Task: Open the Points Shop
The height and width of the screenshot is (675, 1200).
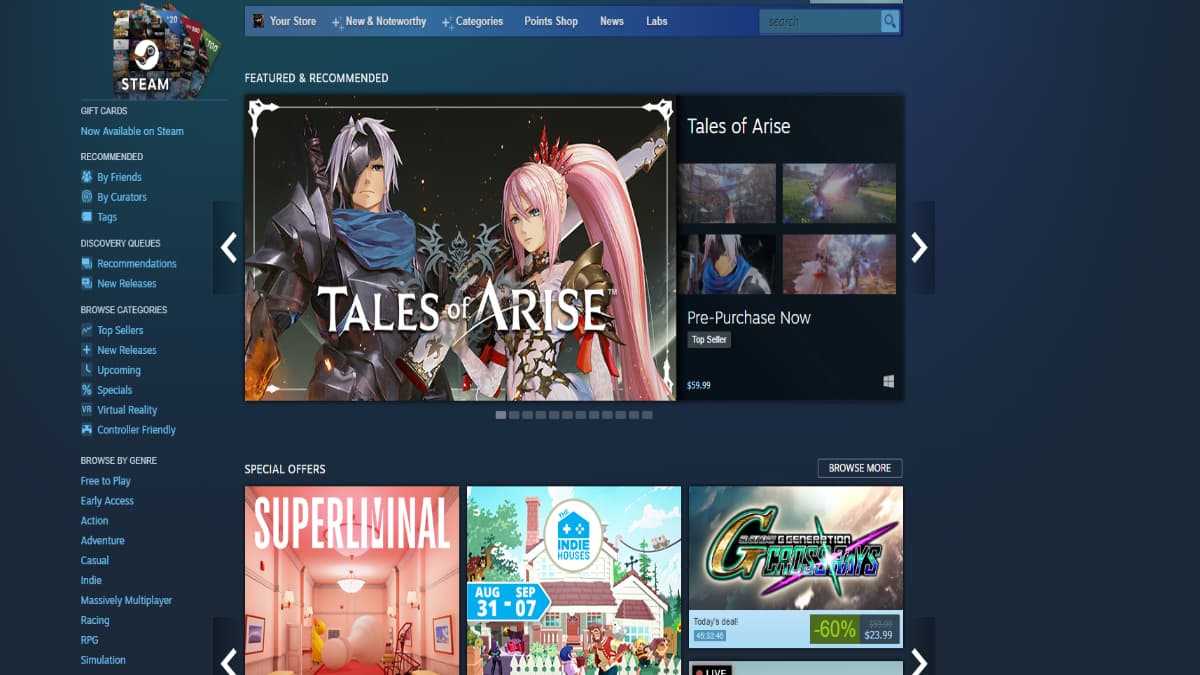Action: (x=551, y=20)
